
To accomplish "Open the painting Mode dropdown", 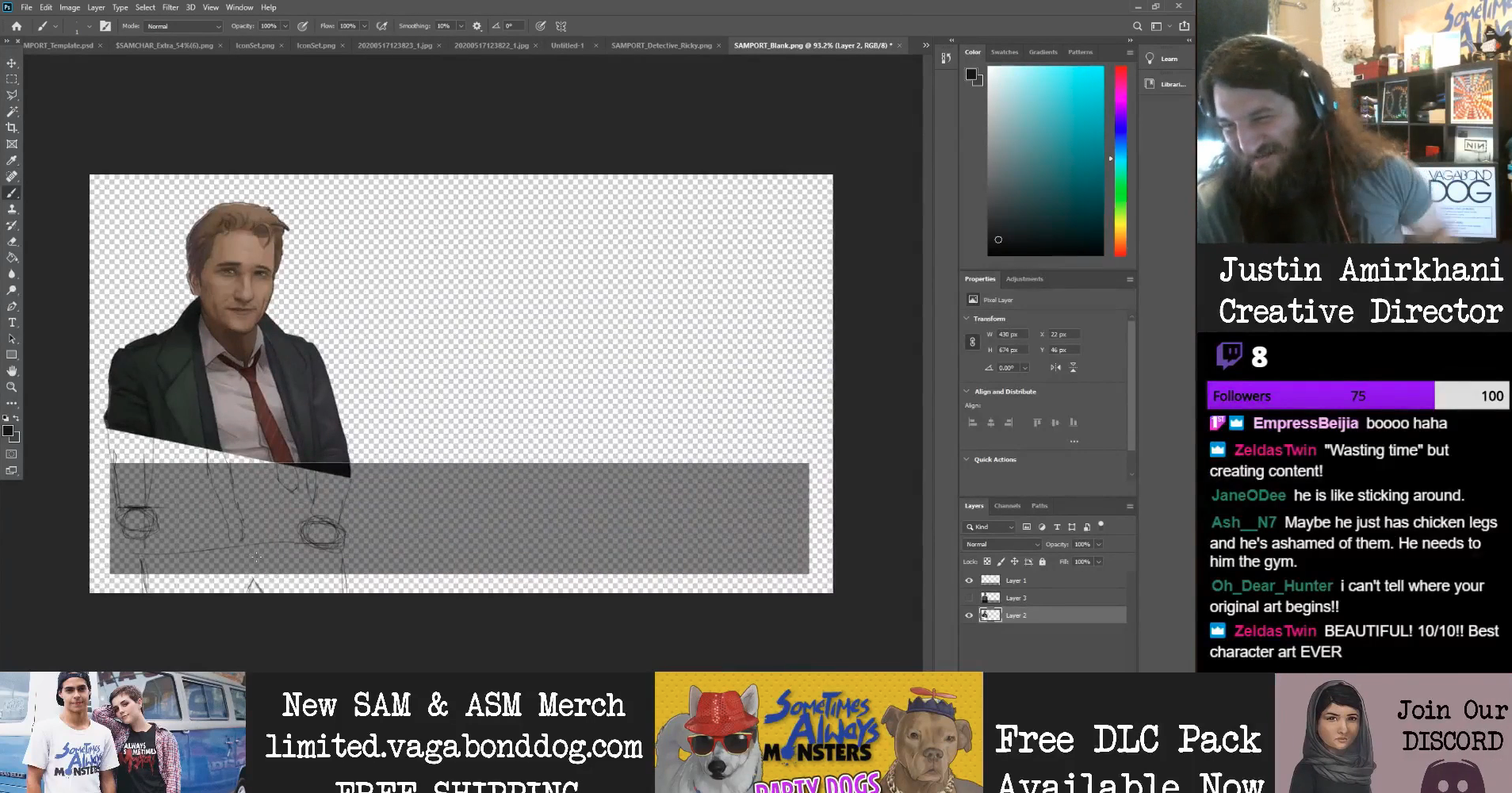I will pyautogui.click(x=184, y=26).
